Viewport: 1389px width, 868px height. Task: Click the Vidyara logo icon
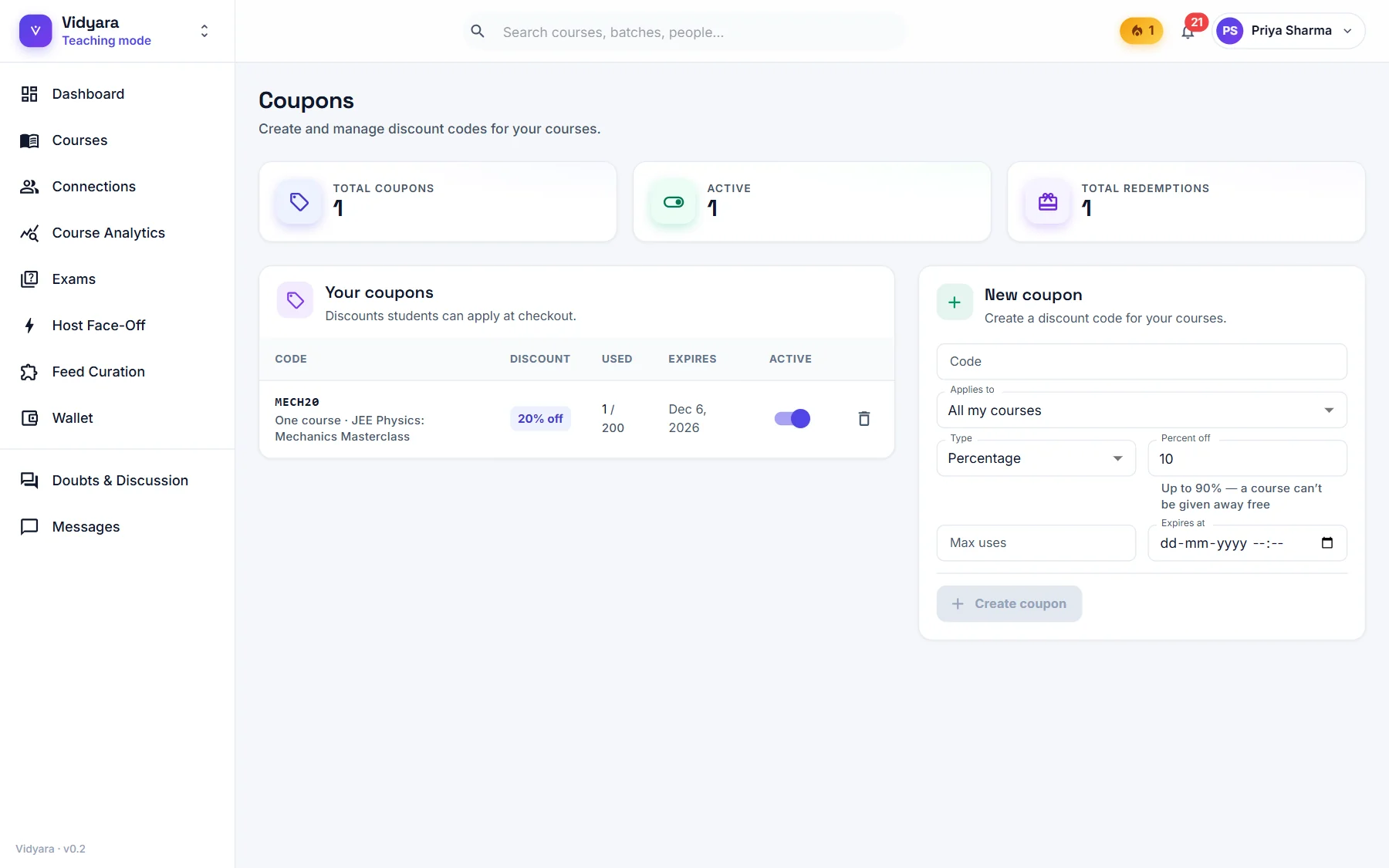pyautogui.click(x=35, y=31)
